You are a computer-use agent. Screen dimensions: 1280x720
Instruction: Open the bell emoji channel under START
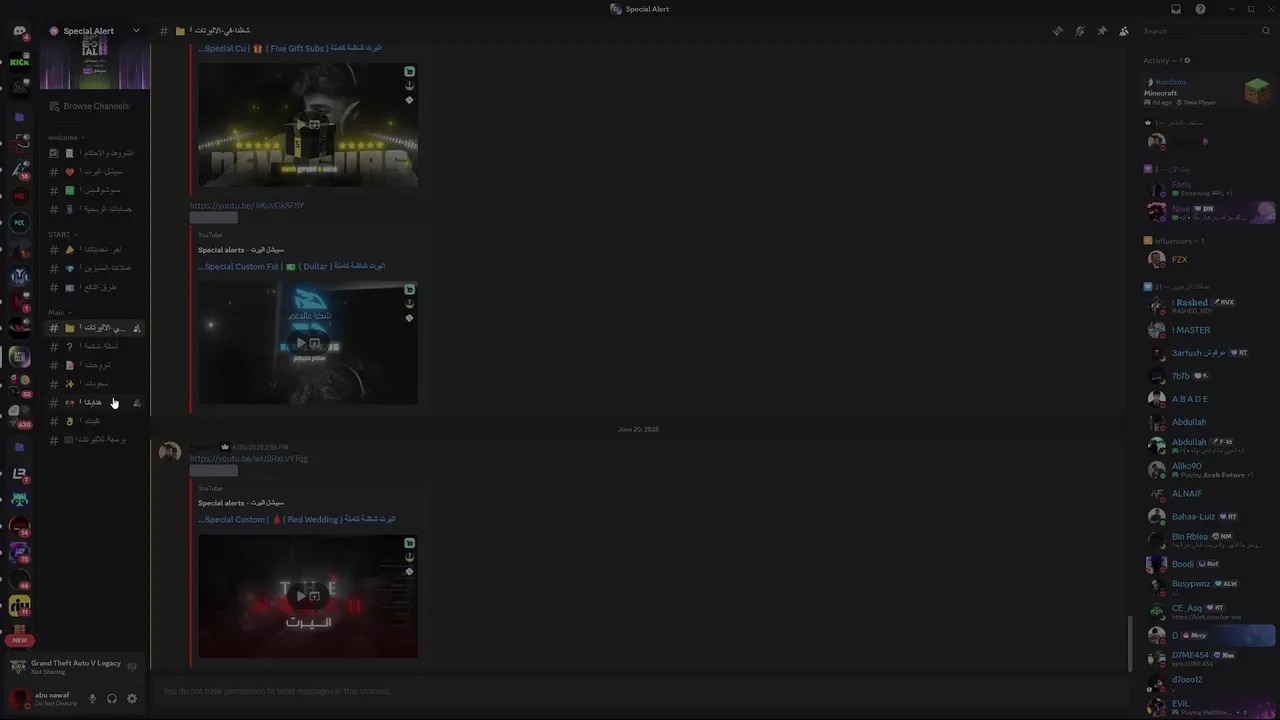[x=96, y=249]
